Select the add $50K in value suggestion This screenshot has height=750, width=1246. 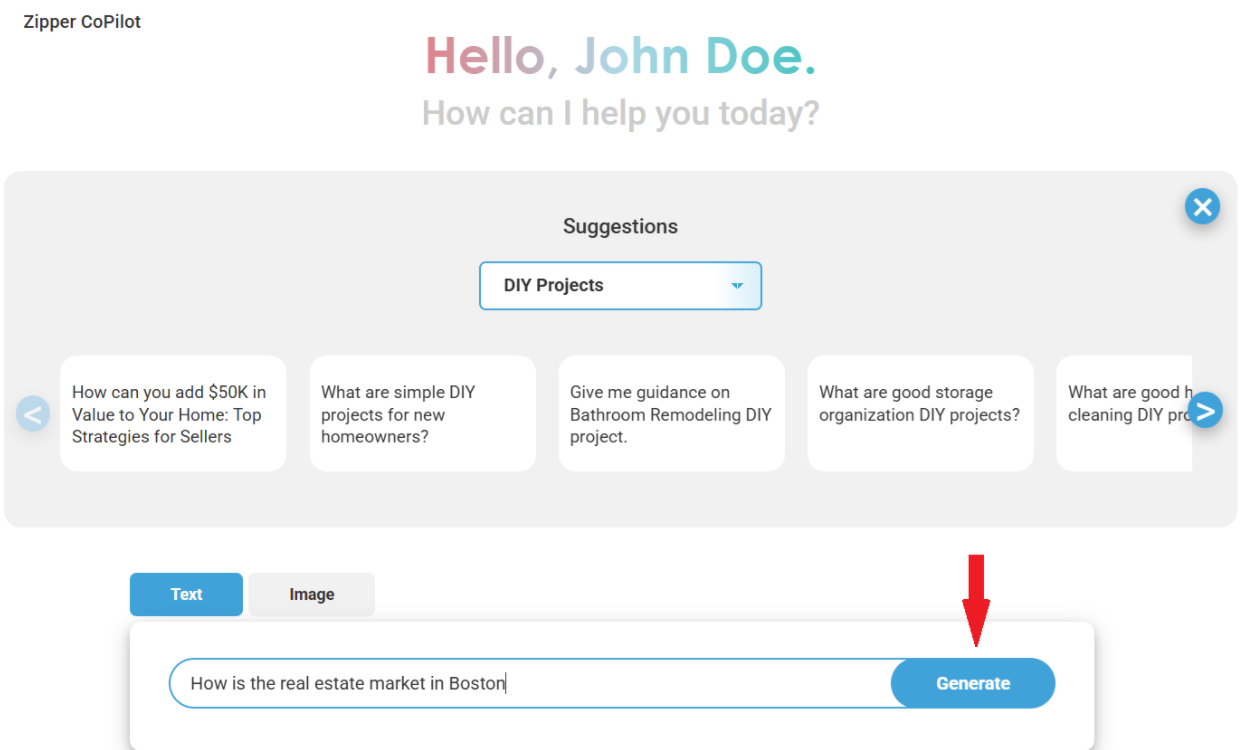[x=173, y=414]
